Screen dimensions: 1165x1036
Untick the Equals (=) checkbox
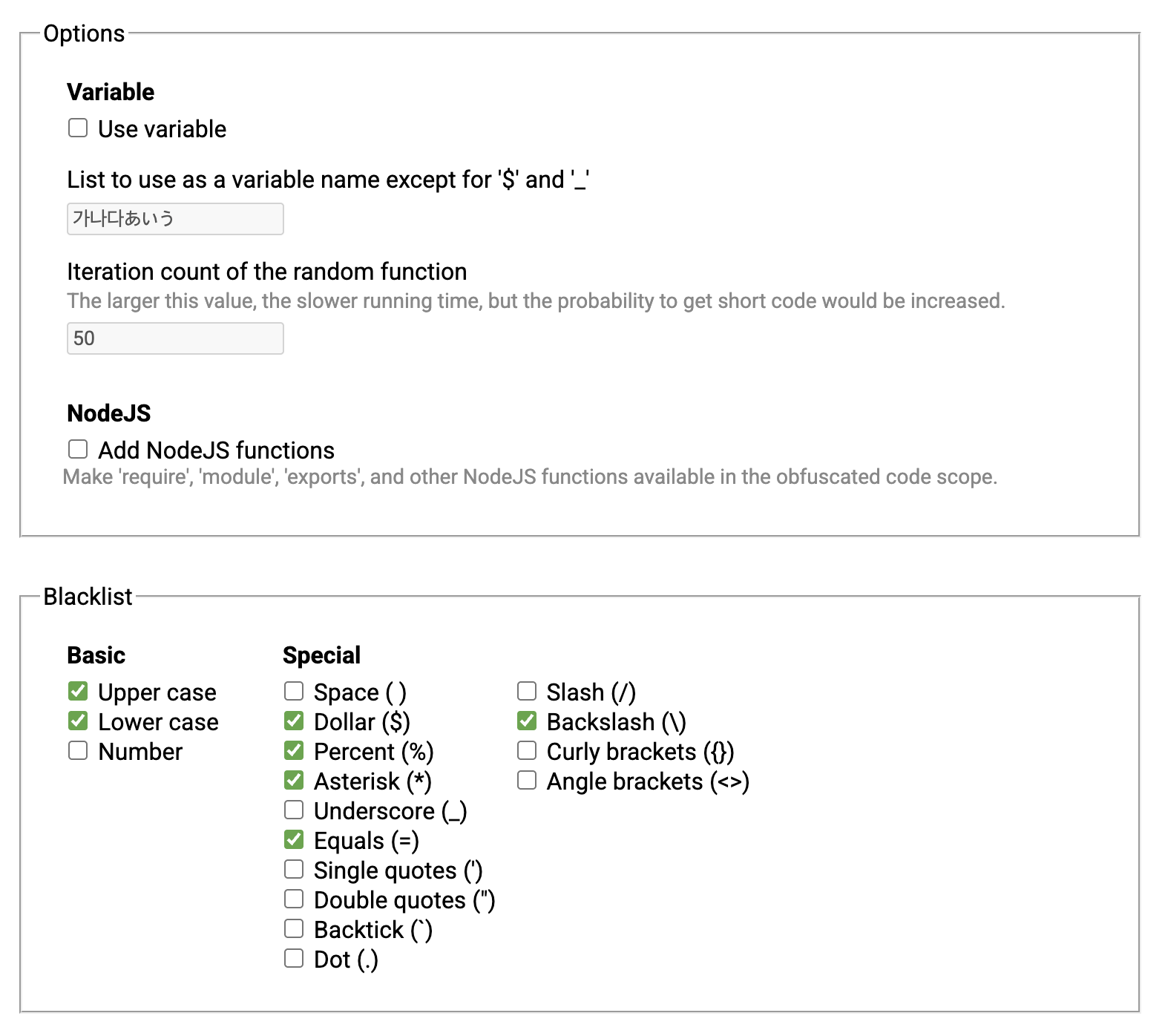(x=294, y=839)
